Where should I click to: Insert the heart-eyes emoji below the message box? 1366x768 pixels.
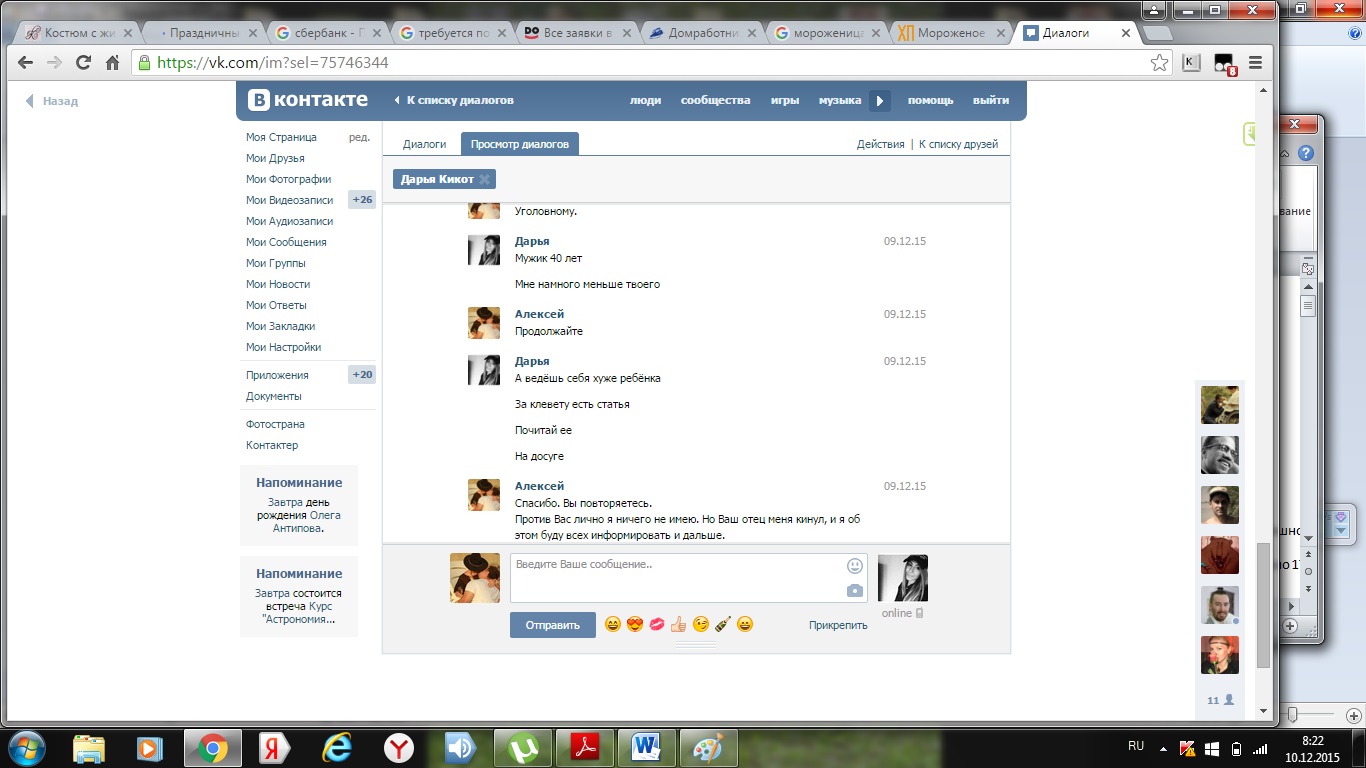click(634, 624)
